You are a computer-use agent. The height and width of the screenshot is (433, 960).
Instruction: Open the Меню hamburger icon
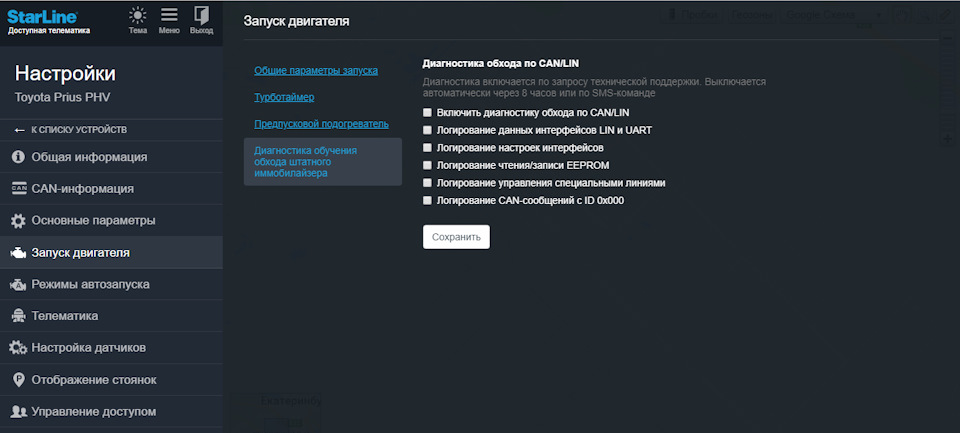click(170, 16)
